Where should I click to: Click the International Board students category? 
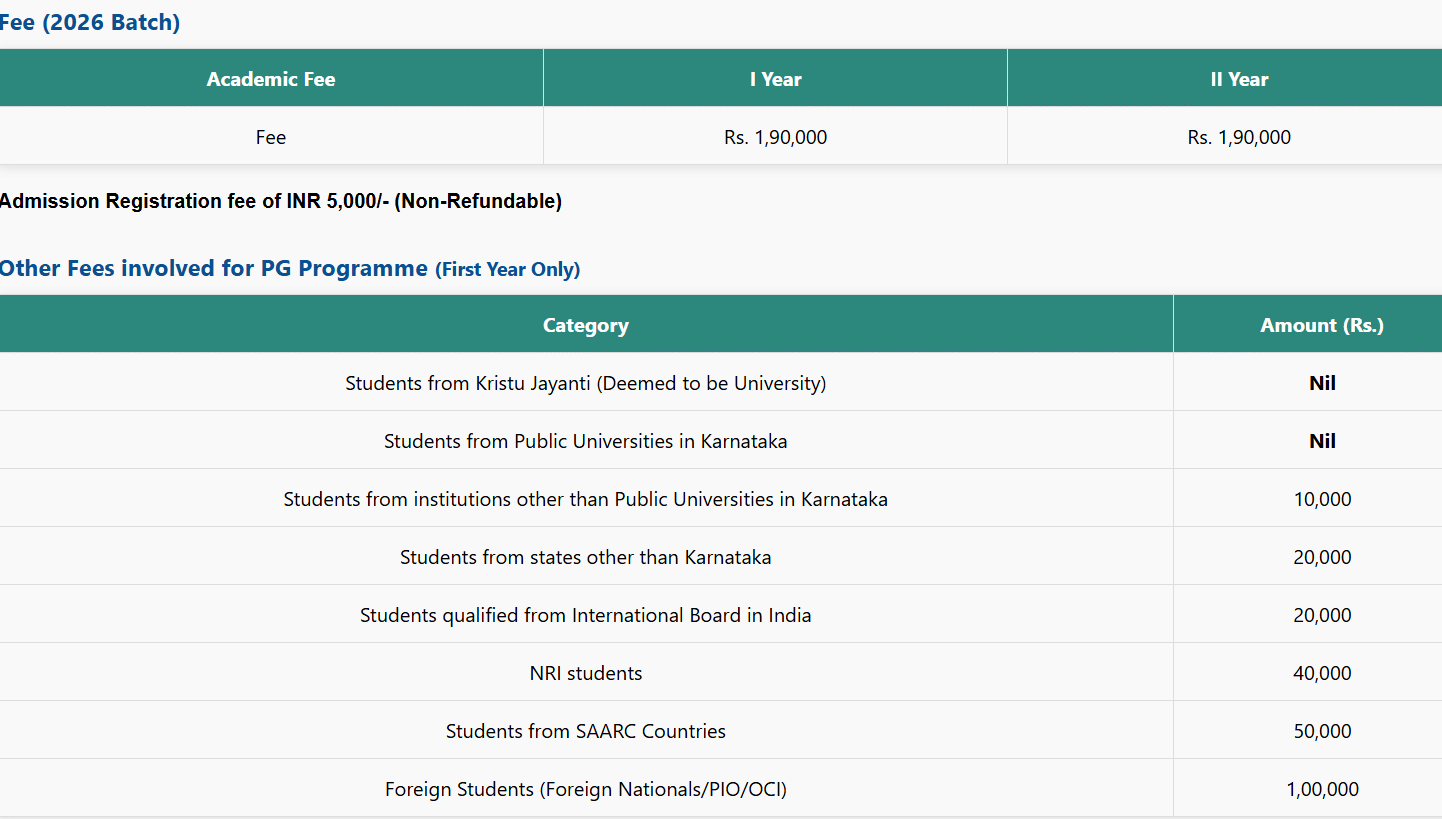pyautogui.click(x=586, y=615)
